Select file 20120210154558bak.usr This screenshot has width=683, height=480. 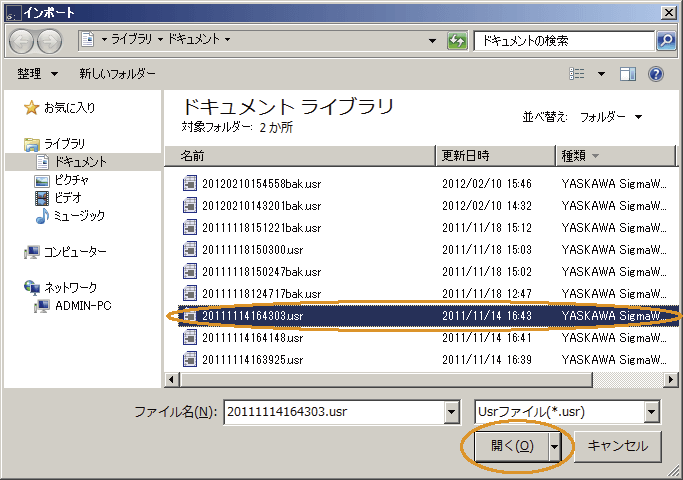pos(261,184)
